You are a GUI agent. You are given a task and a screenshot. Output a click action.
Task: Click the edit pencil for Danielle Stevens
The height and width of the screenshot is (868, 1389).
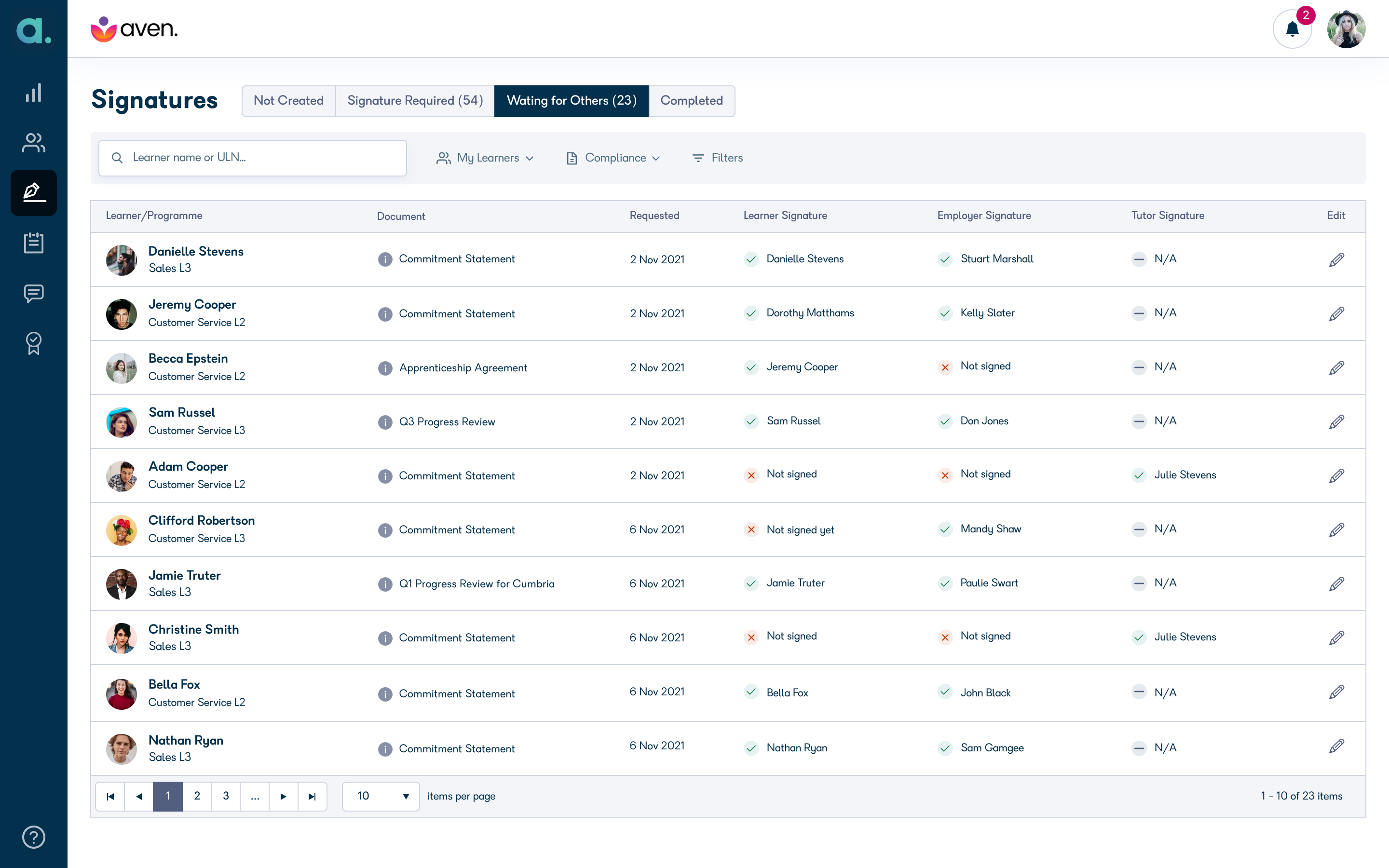pos(1336,259)
